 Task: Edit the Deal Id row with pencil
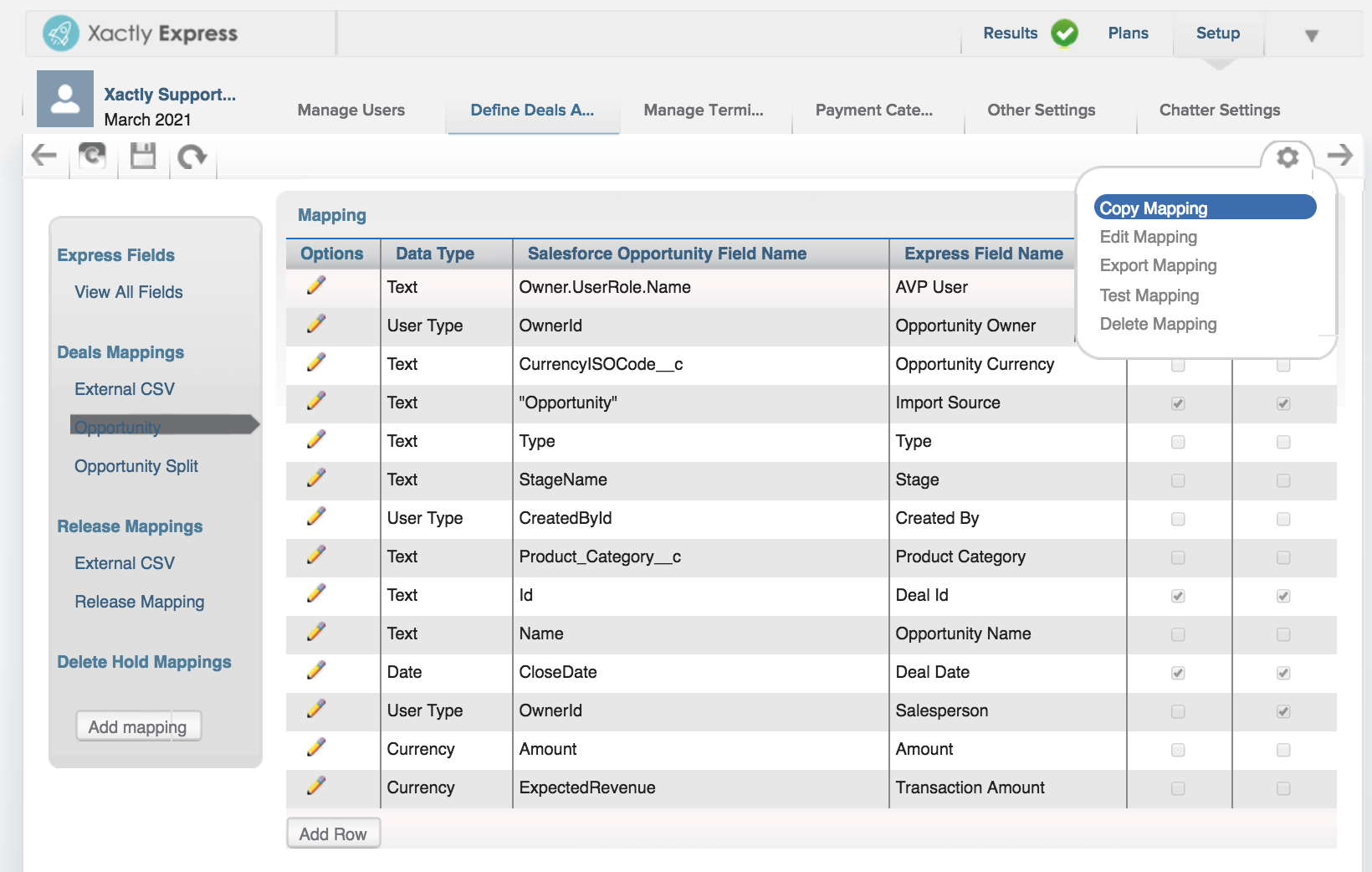click(x=316, y=594)
